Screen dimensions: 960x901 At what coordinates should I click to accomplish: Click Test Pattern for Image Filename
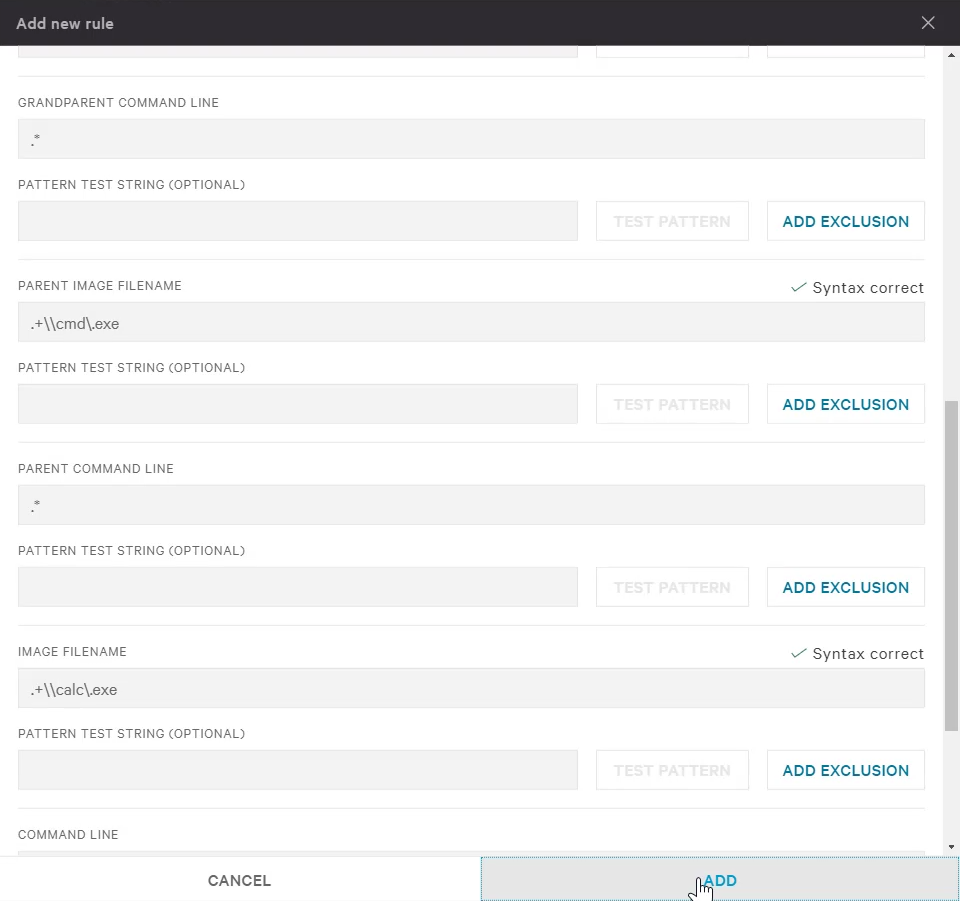[x=672, y=770]
